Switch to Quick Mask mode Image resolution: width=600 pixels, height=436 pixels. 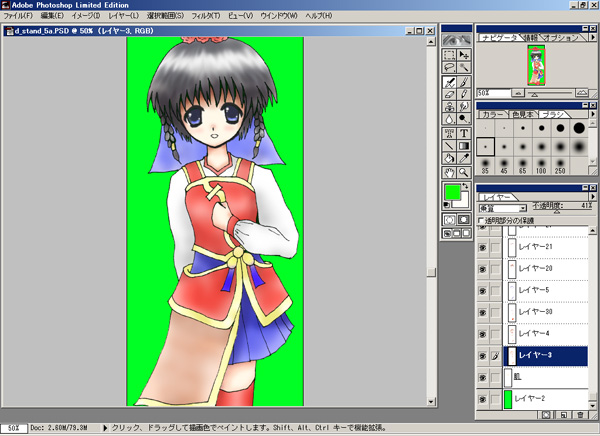point(464,219)
